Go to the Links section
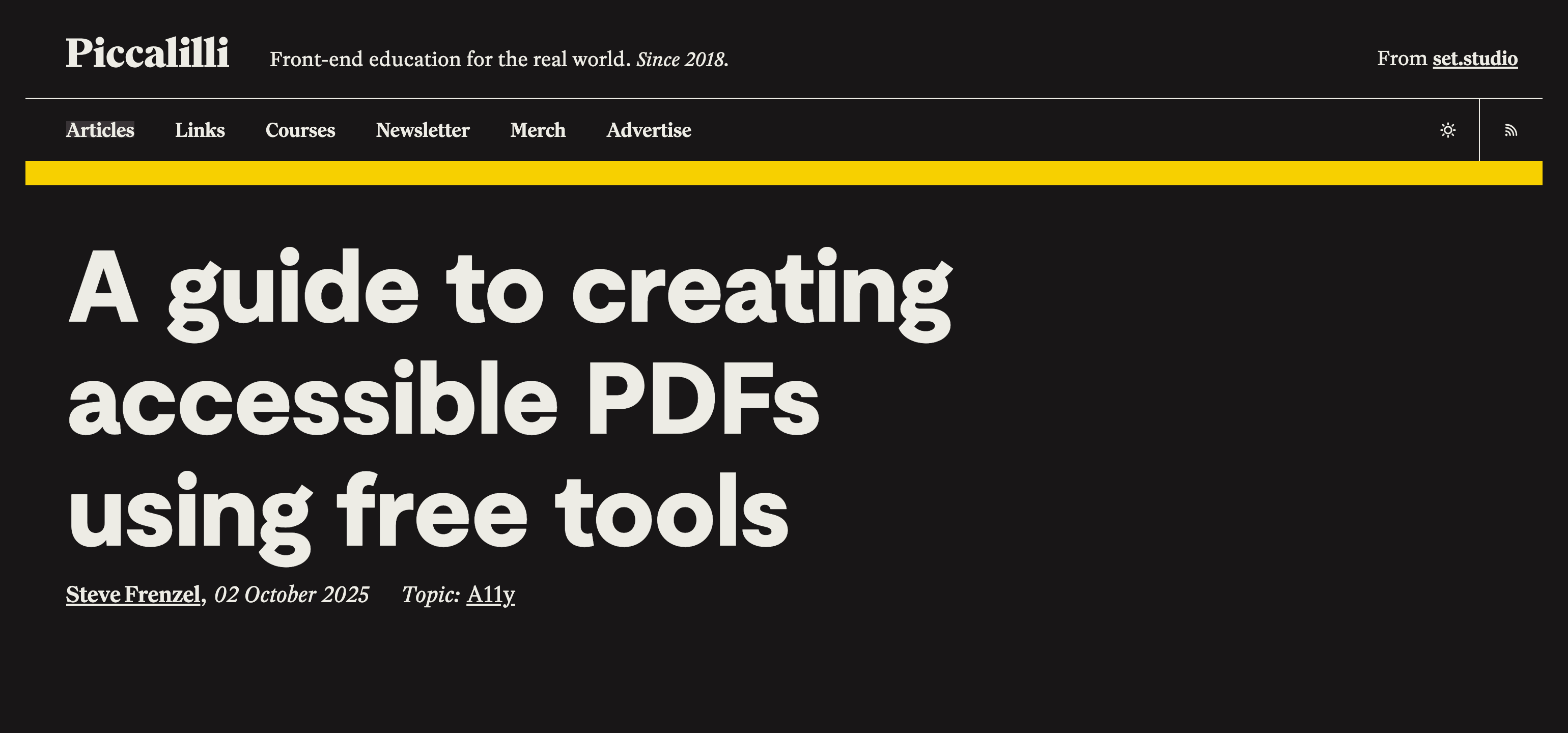The image size is (1568, 733). pos(200,130)
